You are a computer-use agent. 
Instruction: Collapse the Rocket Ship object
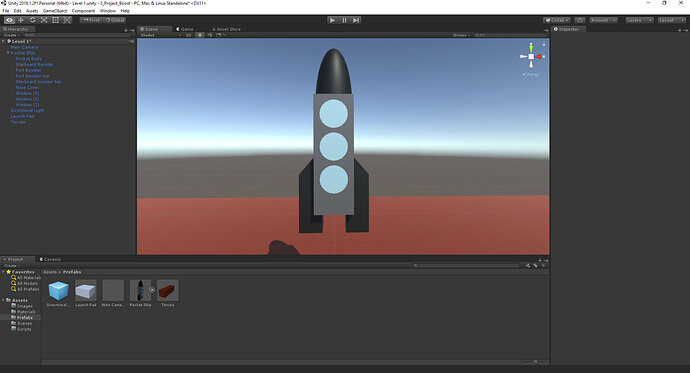8,53
